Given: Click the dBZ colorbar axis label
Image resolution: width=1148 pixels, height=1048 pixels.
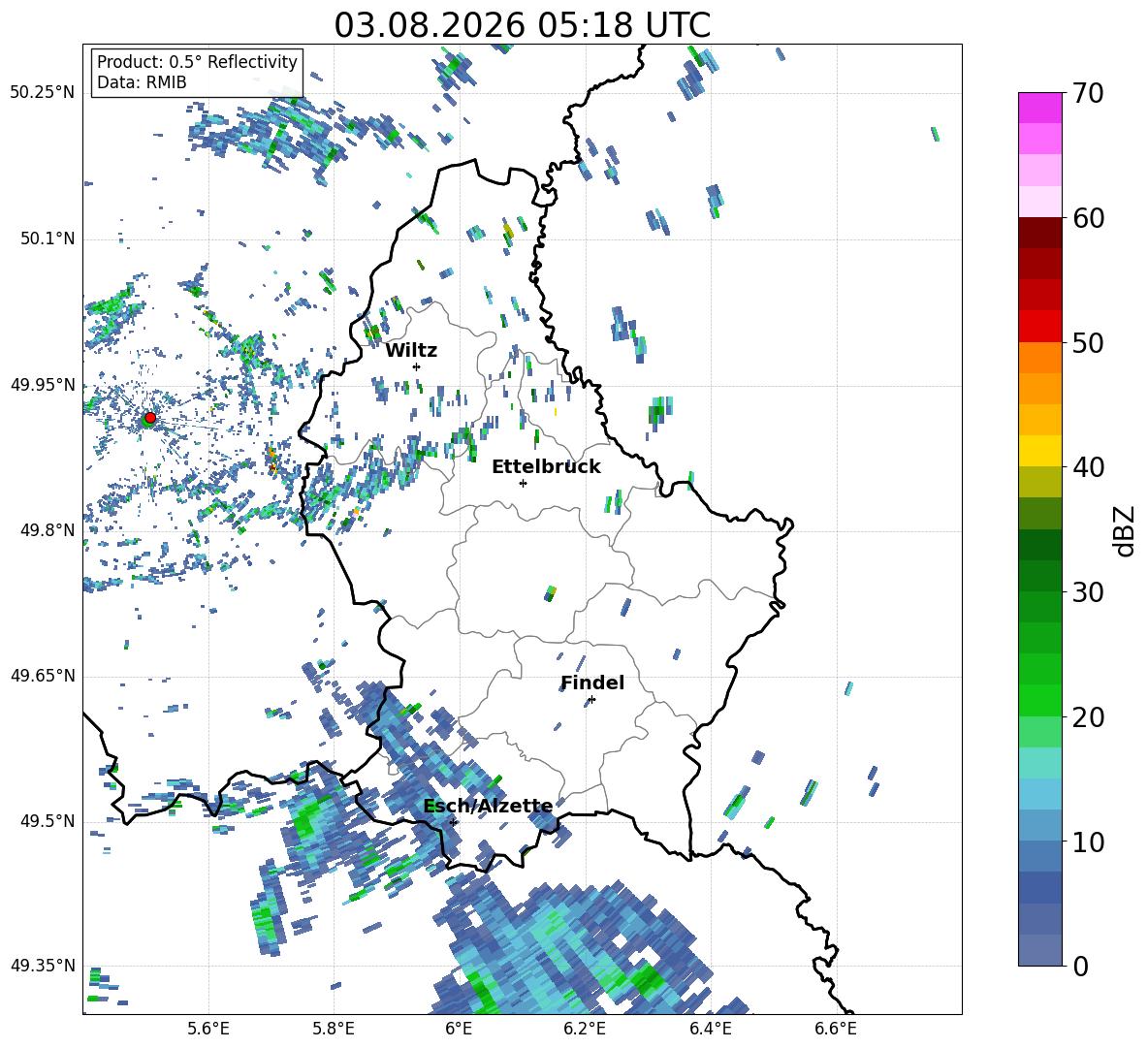Looking at the screenshot, I should [x=1126, y=530].
